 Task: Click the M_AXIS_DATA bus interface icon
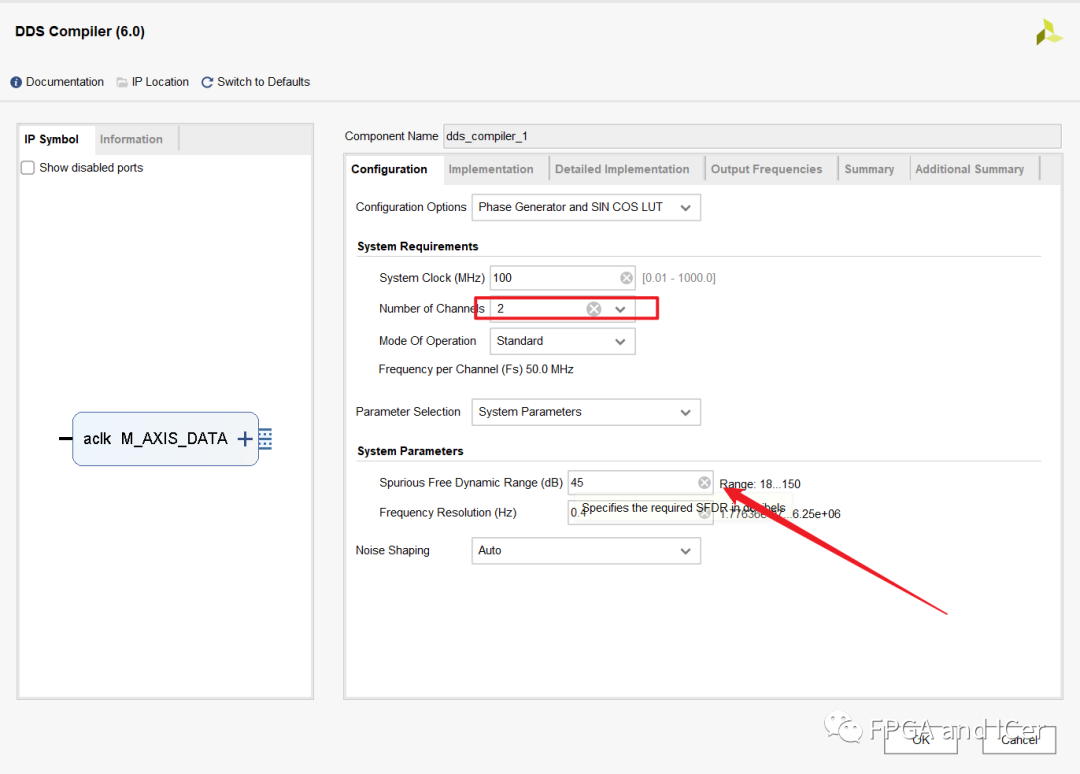coord(265,439)
